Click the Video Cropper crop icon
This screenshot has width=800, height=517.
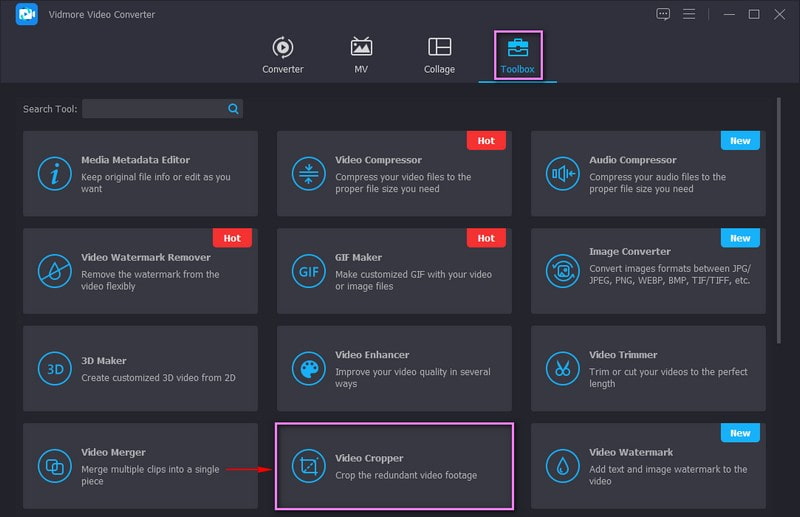coord(308,466)
